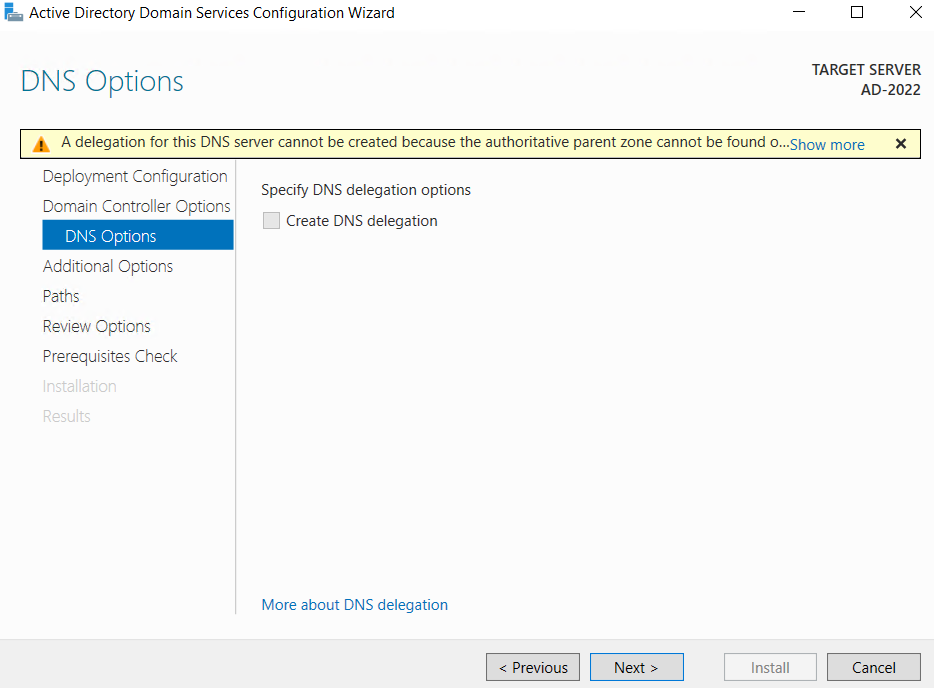Screen dimensions: 934x688
Task: Select Deployment Configuration in the sidebar
Action: 134,176
